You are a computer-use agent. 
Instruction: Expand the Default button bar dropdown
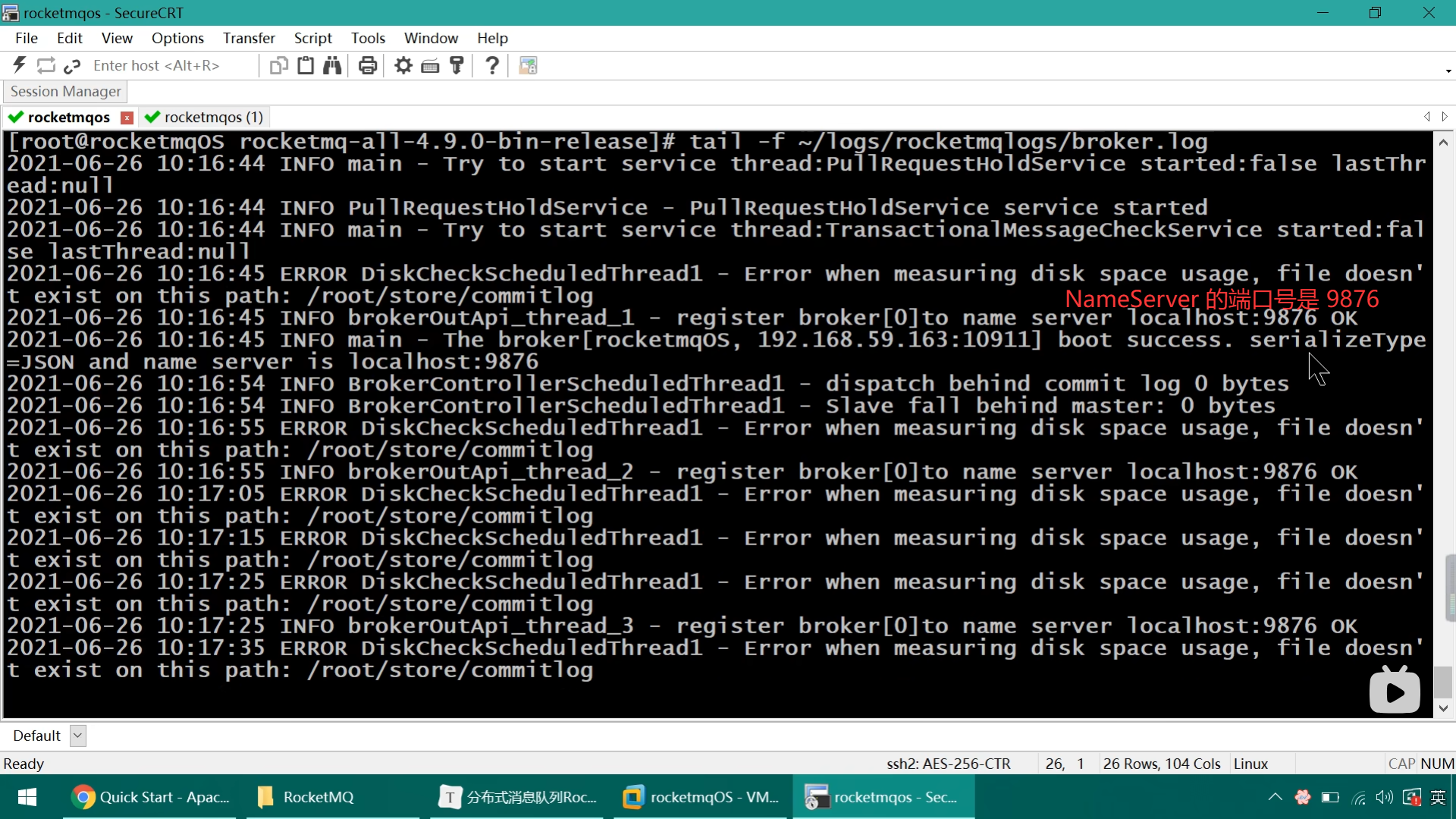[x=77, y=736]
